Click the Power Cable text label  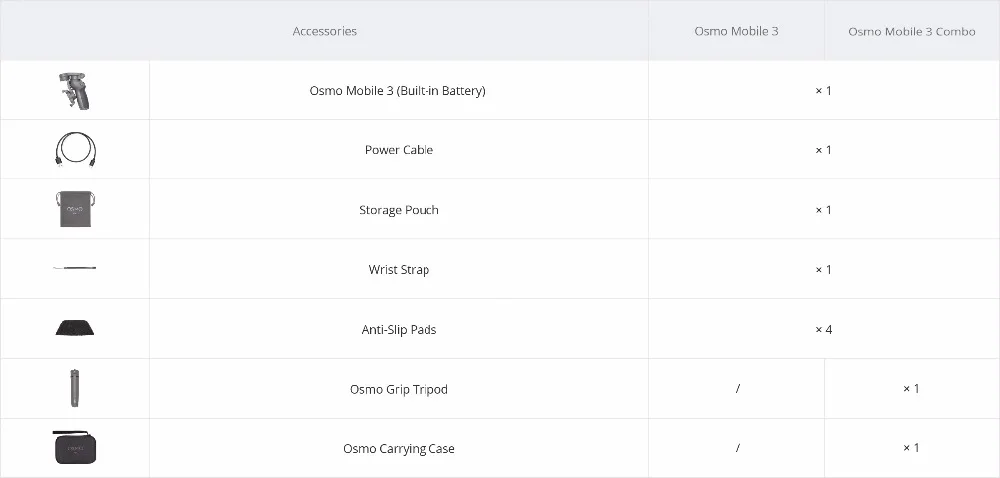pos(398,150)
